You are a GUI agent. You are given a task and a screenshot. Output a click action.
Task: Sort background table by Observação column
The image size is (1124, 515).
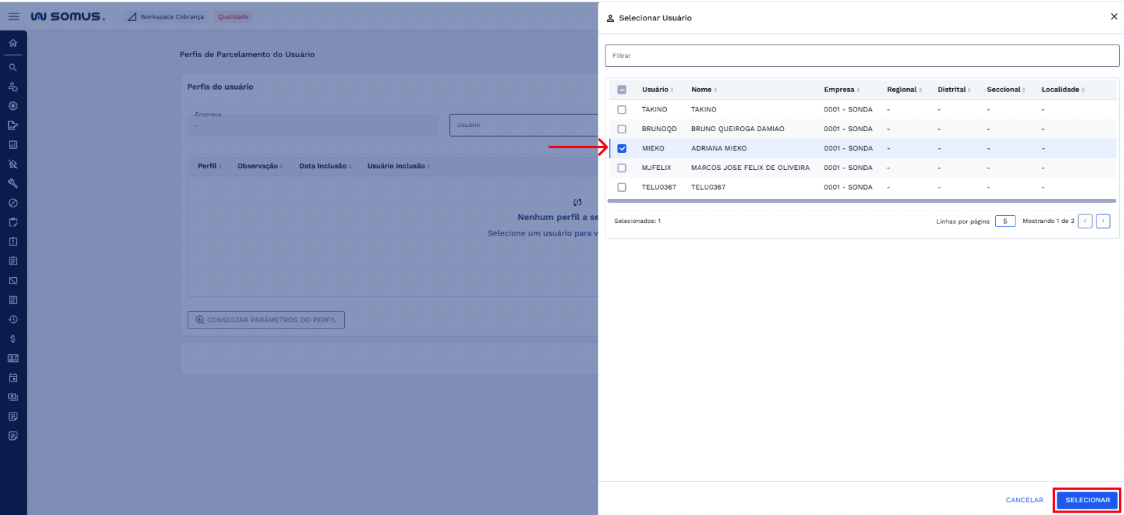259,166
